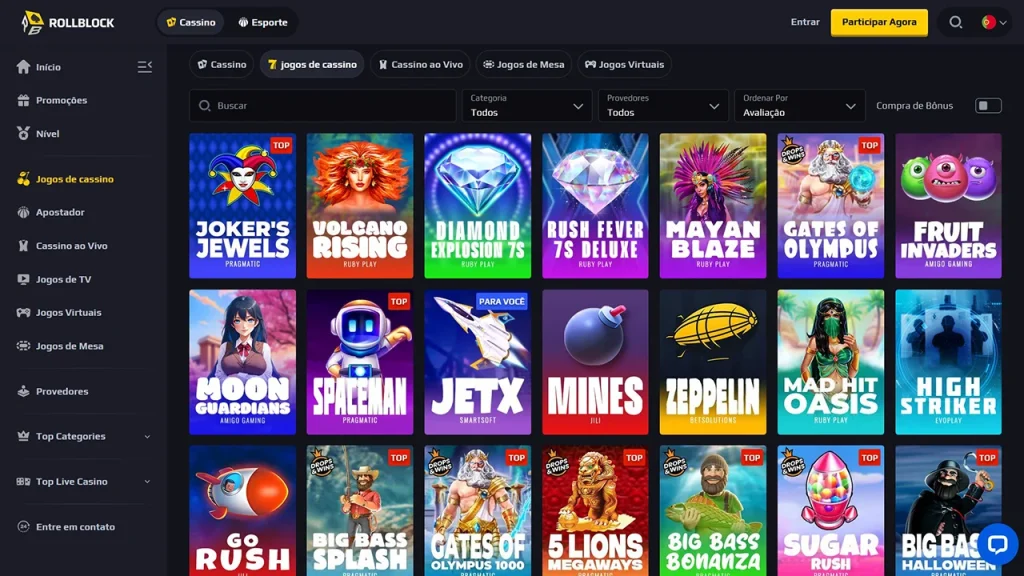The width and height of the screenshot is (1024, 576).
Task: Open the search magnifier in header
Action: [955, 22]
